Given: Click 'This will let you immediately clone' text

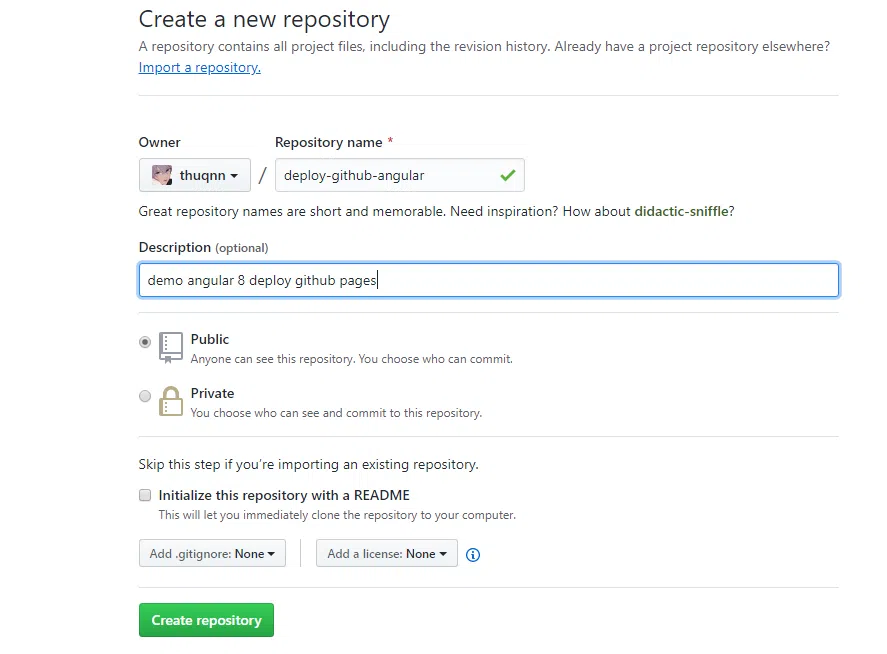Looking at the screenshot, I should pos(337,515).
